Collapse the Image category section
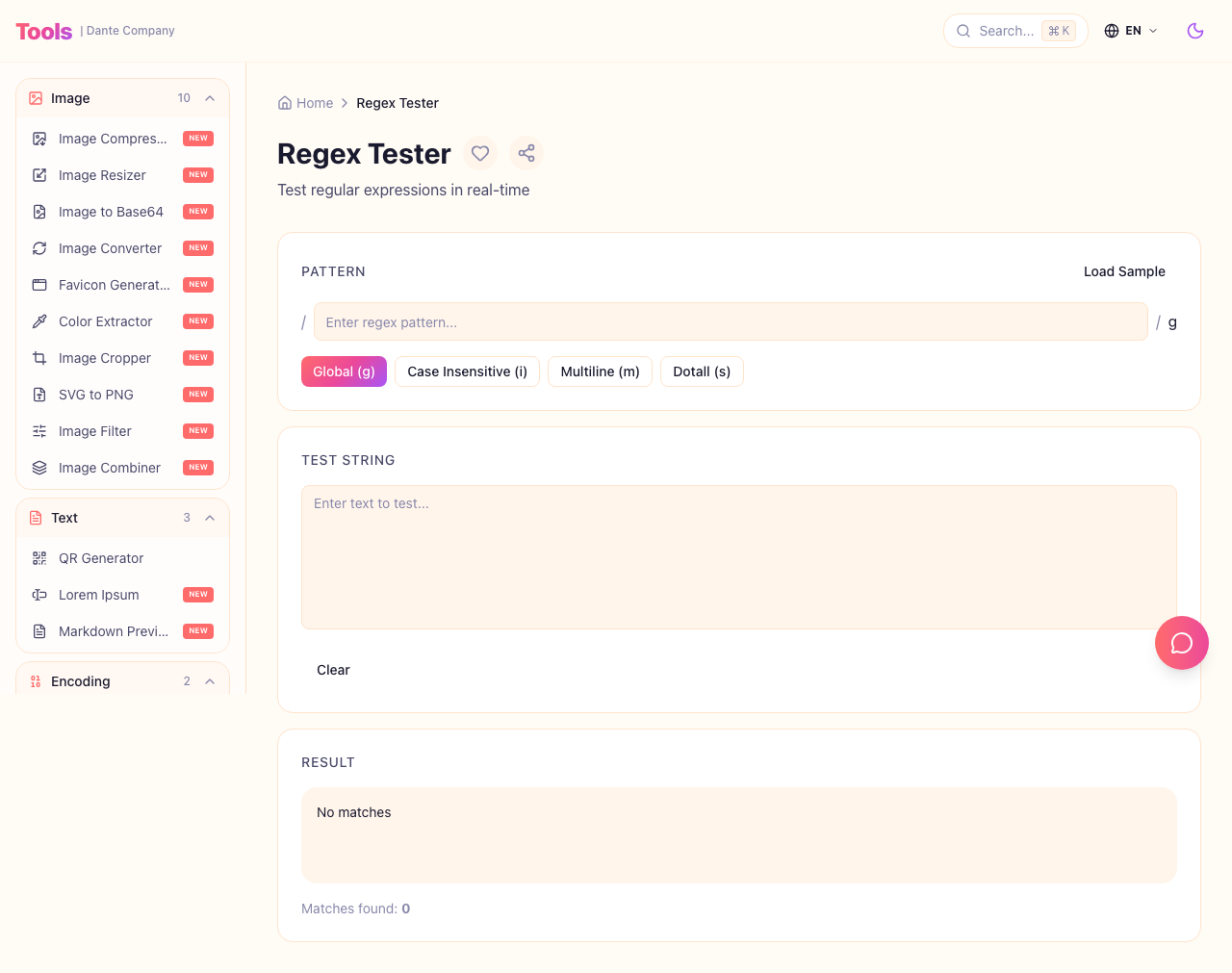The image size is (1232, 973). pos(210,98)
